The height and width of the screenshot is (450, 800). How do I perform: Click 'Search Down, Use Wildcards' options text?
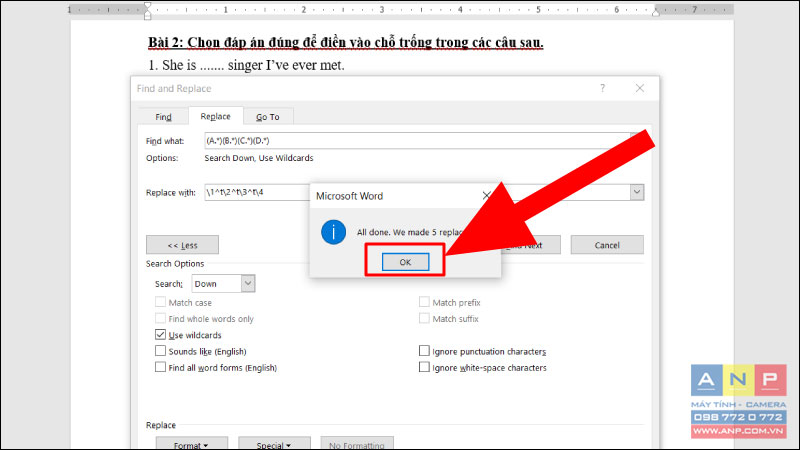click(x=259, y=158)
